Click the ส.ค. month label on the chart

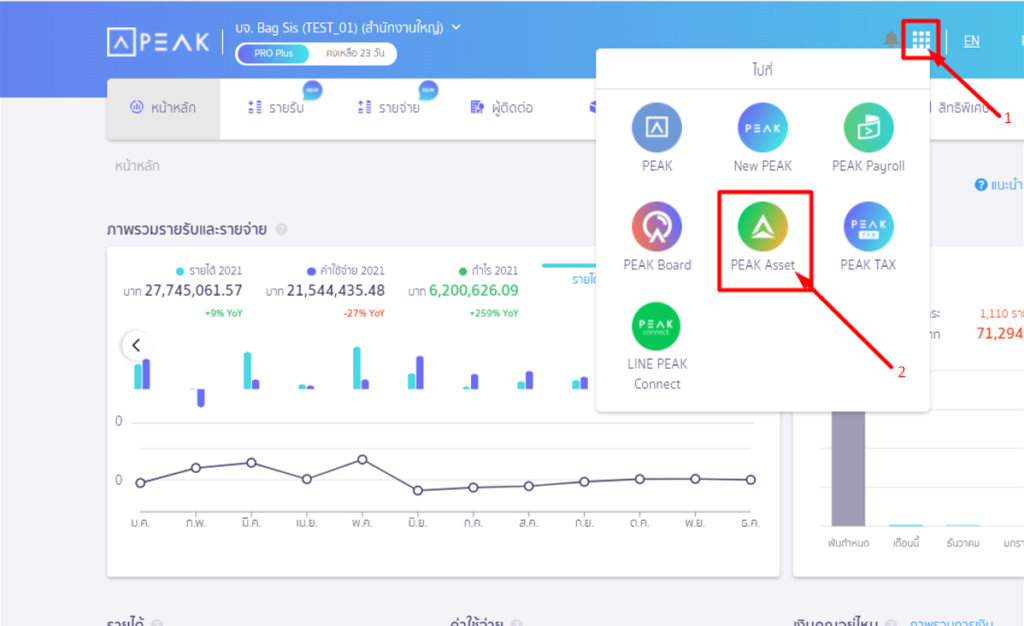[x=529, y=524]
